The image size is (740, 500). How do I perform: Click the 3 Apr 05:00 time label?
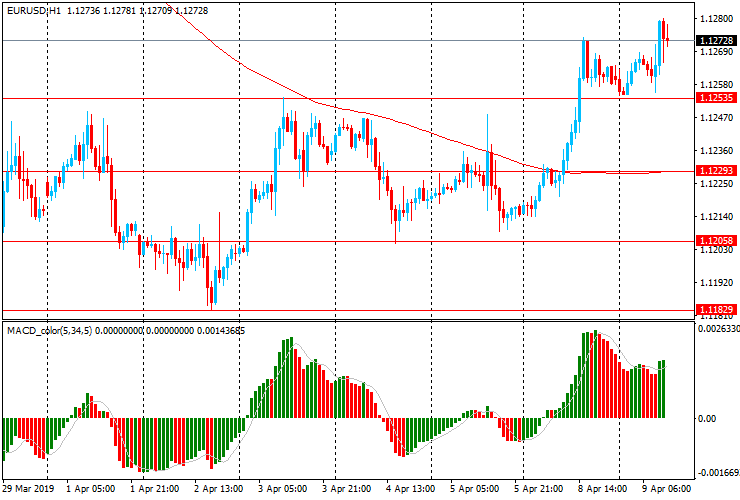[x=283, y=489]
